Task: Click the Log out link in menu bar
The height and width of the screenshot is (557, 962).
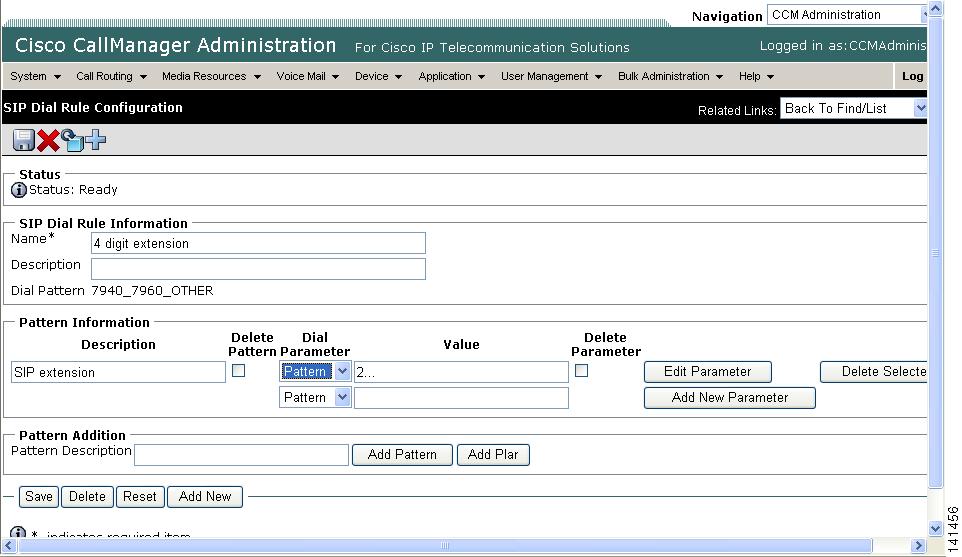Action: pyautogui.click(x=912, y=76)
